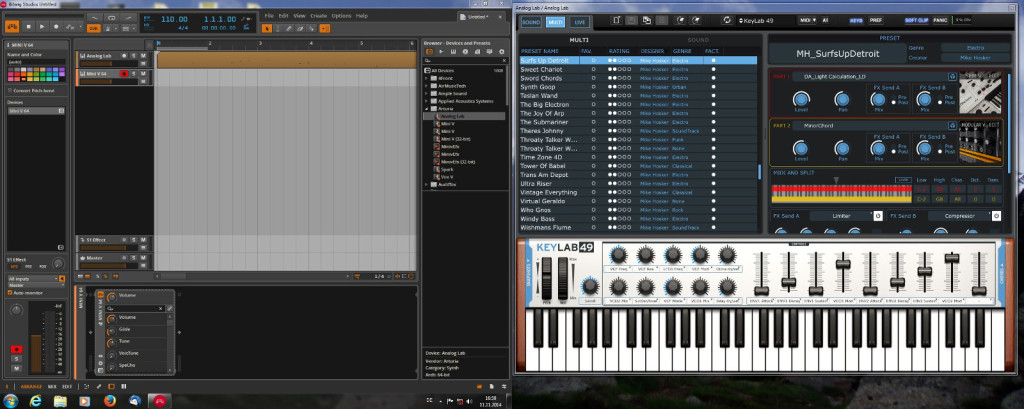Click the PREF button in Analog Lab
Viewport: 1024px width, 409px height.
(876, 21)
